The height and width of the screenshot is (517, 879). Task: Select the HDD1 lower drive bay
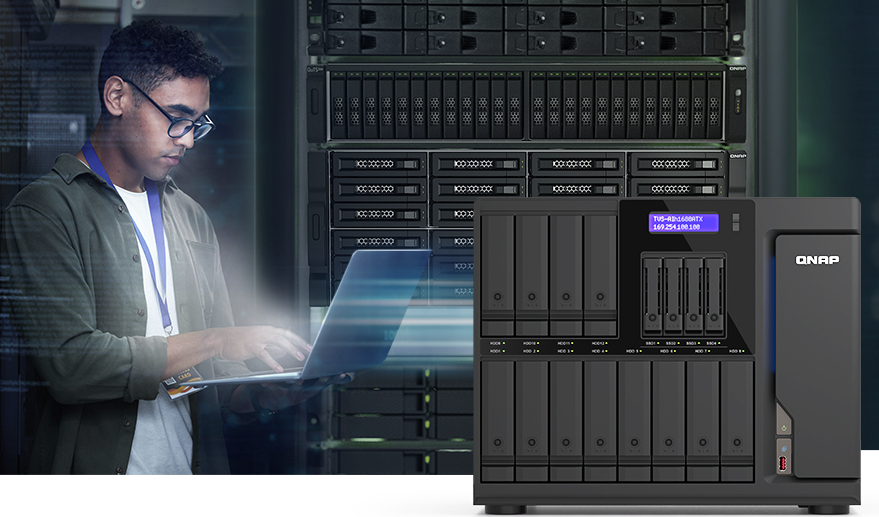(498, 421)
